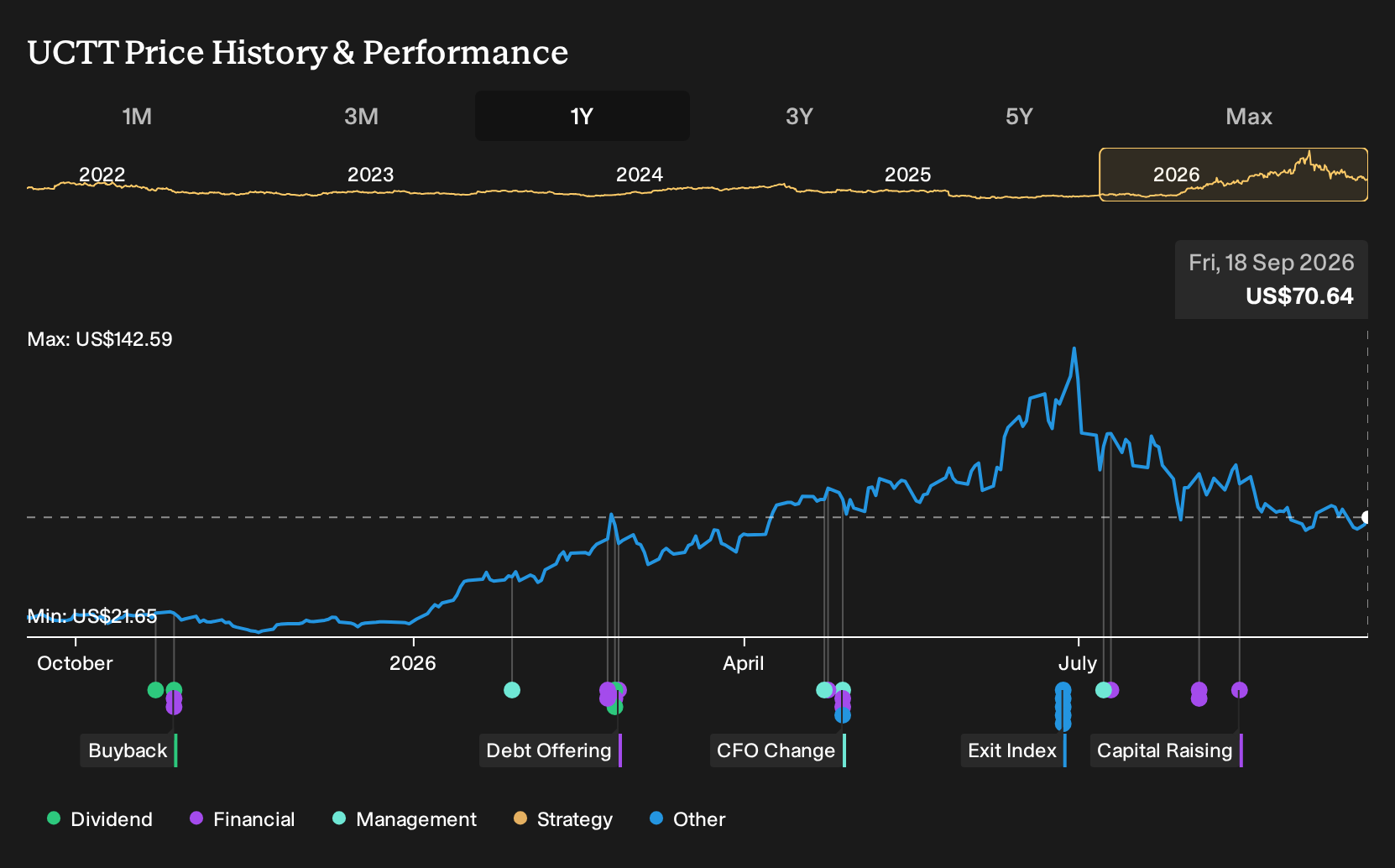Click the Min: US$21.65 label

tap(92, 616)
